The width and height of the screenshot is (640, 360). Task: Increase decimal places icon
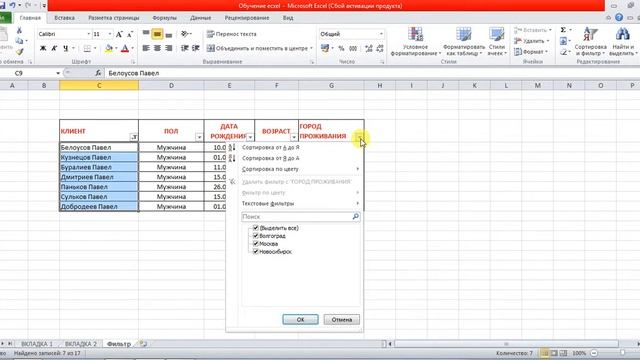[x=369, y=49]
